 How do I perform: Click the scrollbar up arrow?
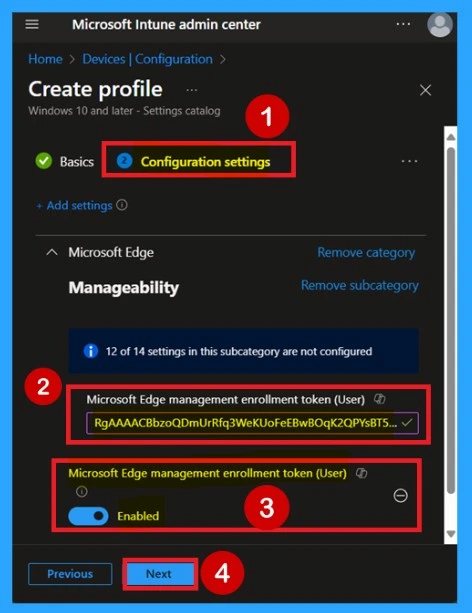pos(451,137)
